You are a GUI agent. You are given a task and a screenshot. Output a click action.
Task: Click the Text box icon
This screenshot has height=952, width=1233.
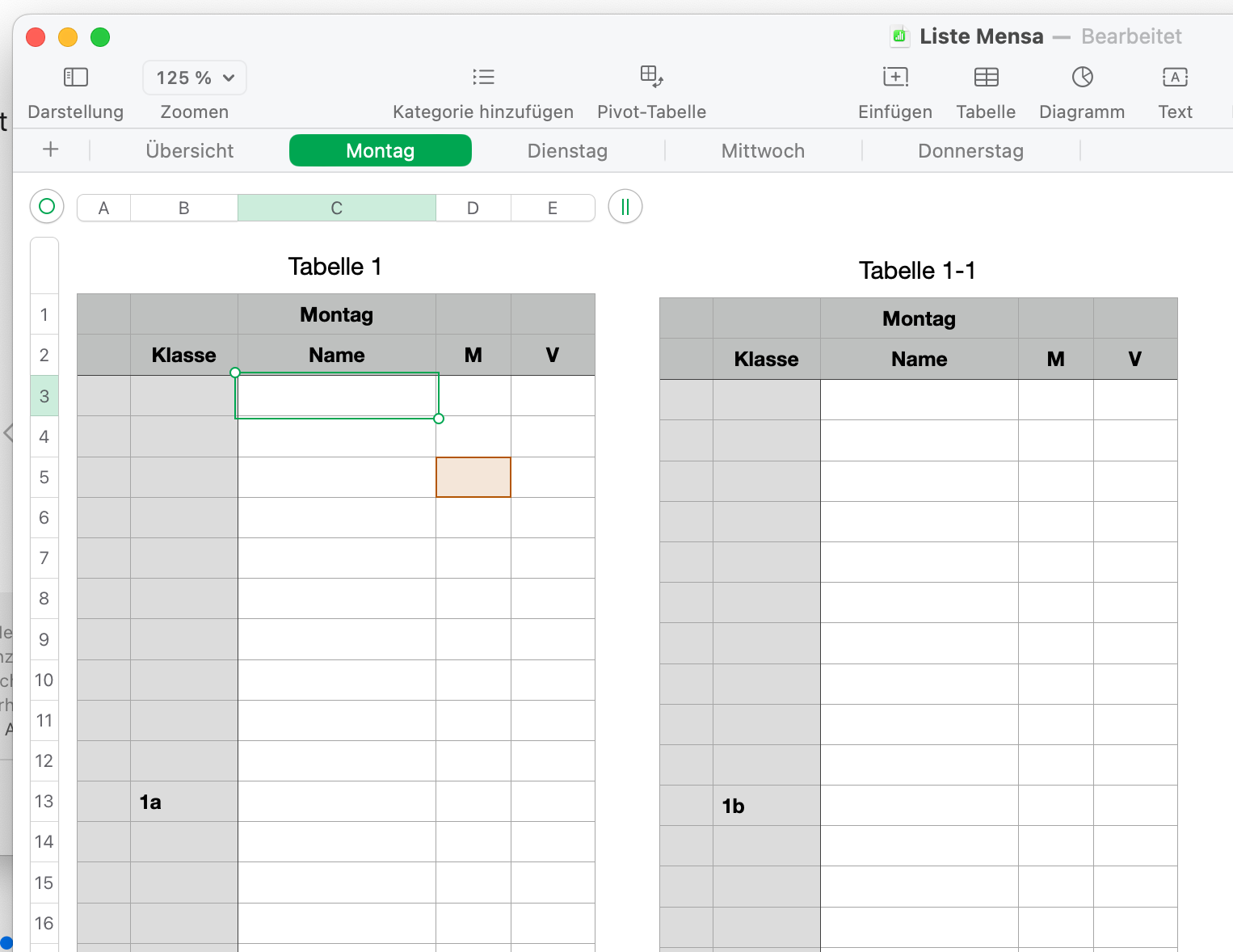tap(1175, 78)
